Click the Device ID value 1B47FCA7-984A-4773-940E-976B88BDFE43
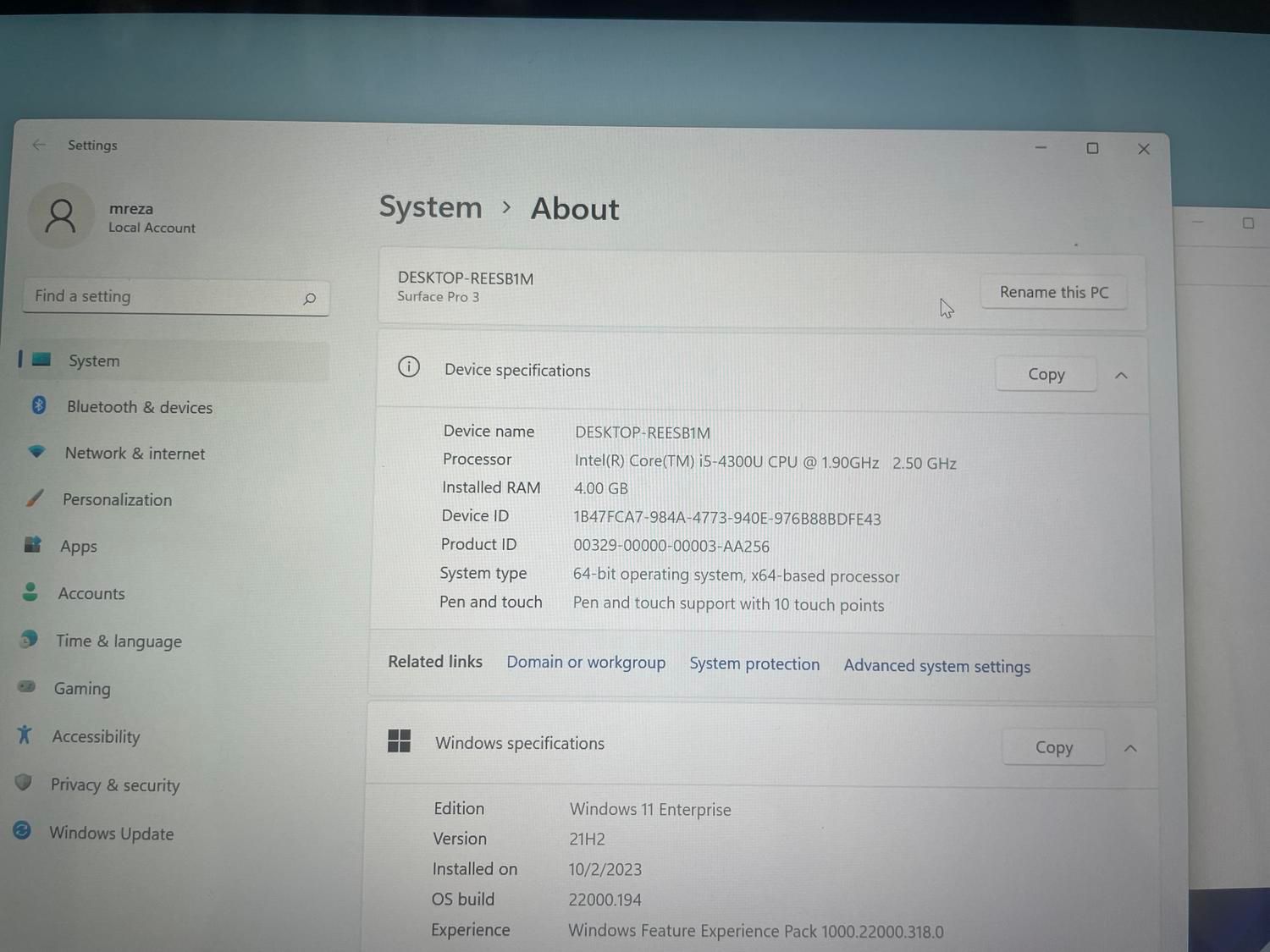Screen dimensions: 1270x952 coord(727,518)
